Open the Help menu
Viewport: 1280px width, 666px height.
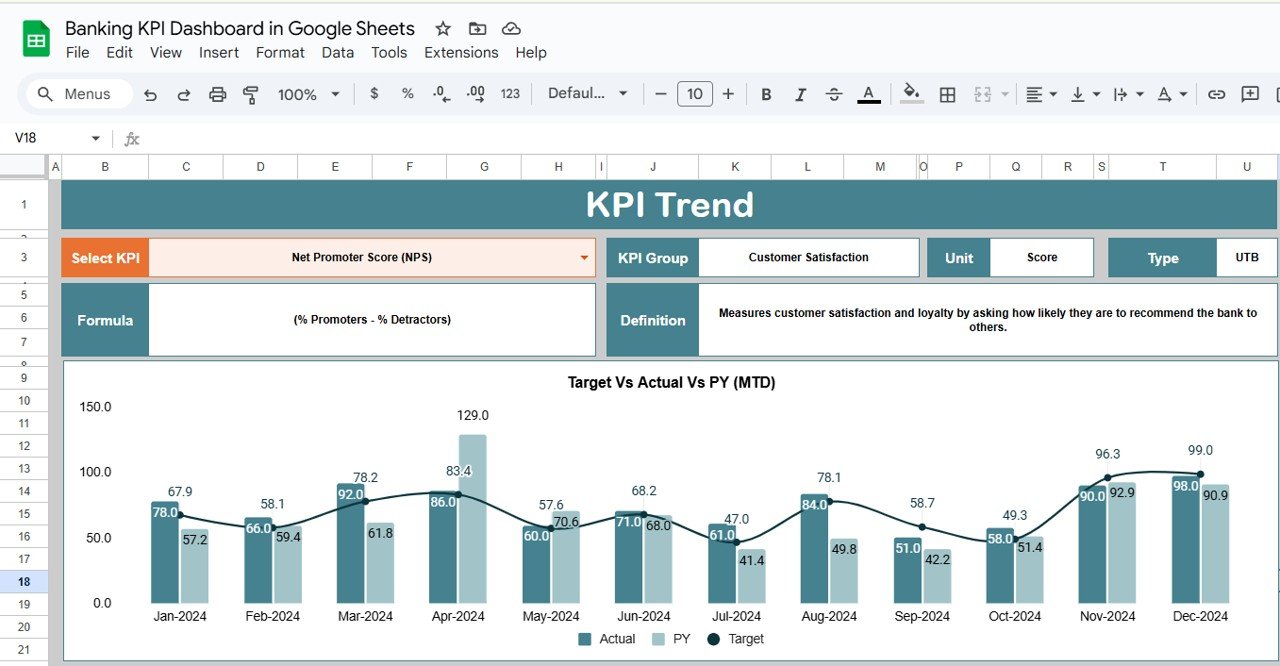pos(531,52)
